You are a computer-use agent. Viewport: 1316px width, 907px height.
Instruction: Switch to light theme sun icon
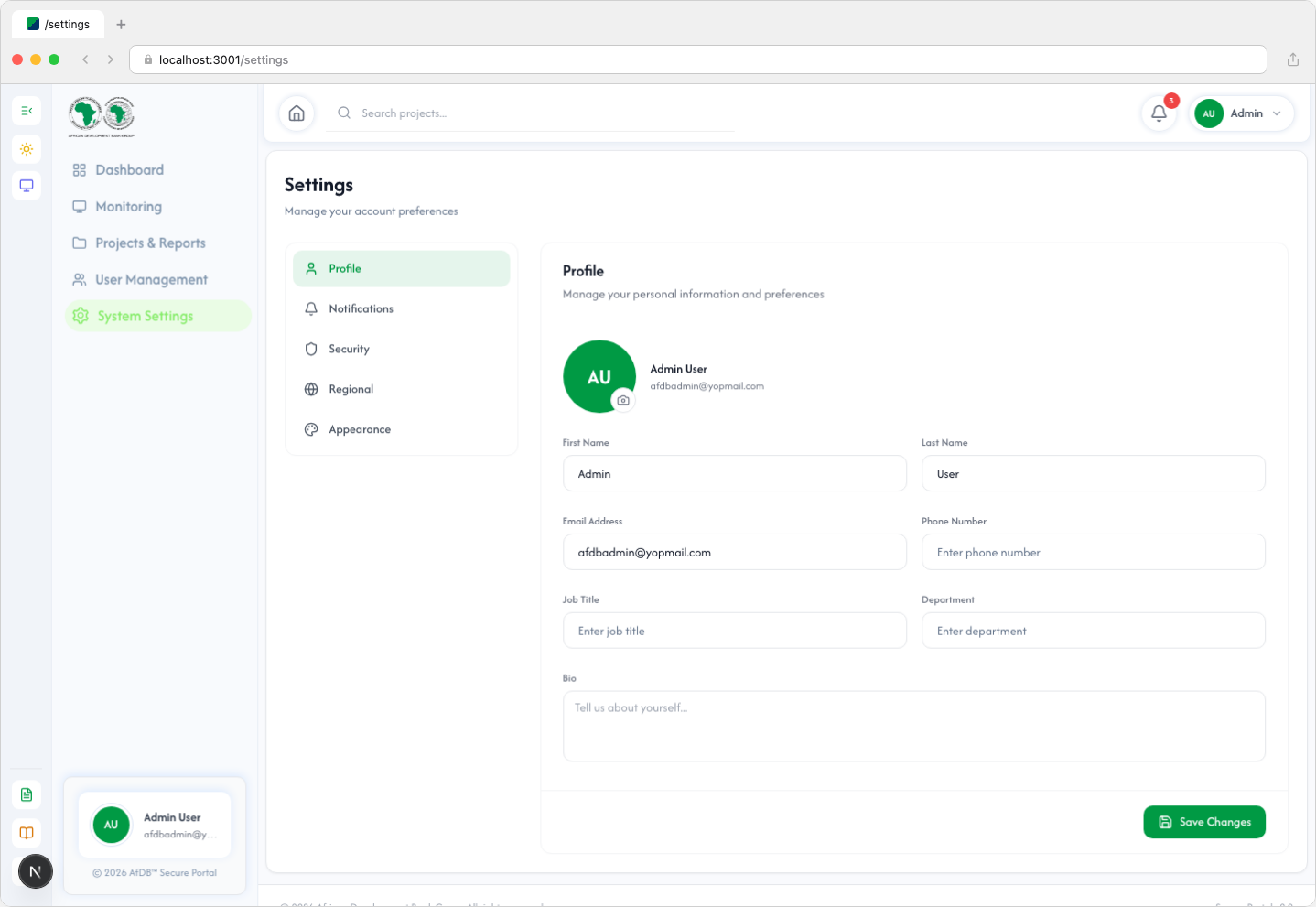coord(27,149)
